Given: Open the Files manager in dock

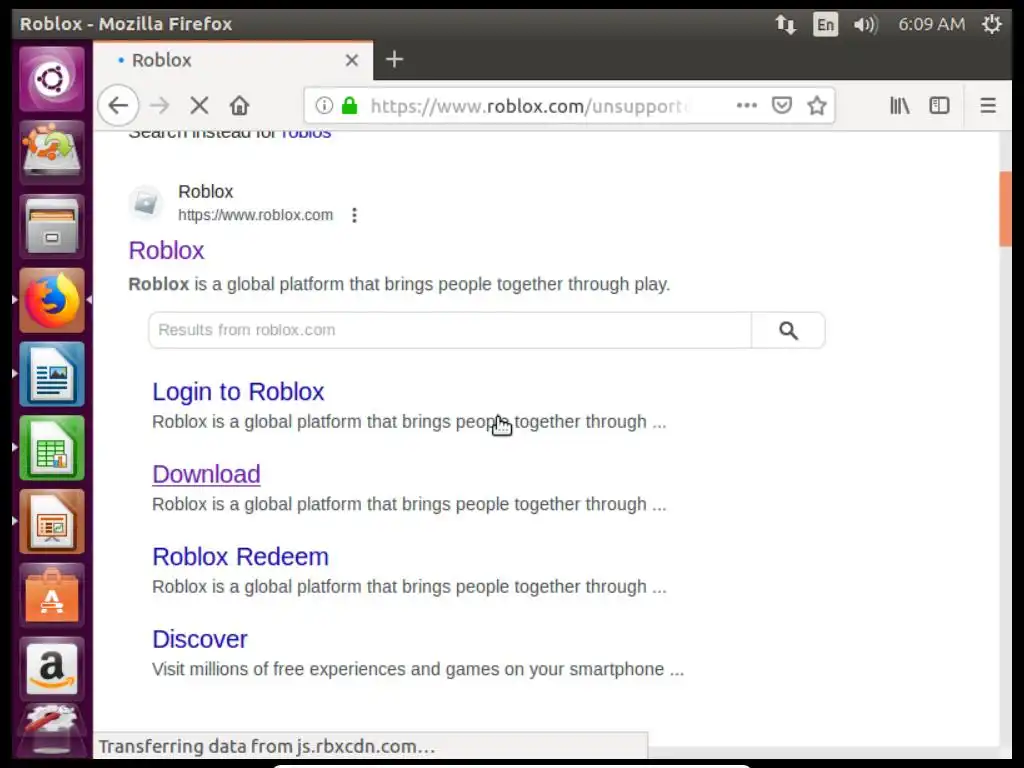Looking at the screenshot, I should (52, 227).
